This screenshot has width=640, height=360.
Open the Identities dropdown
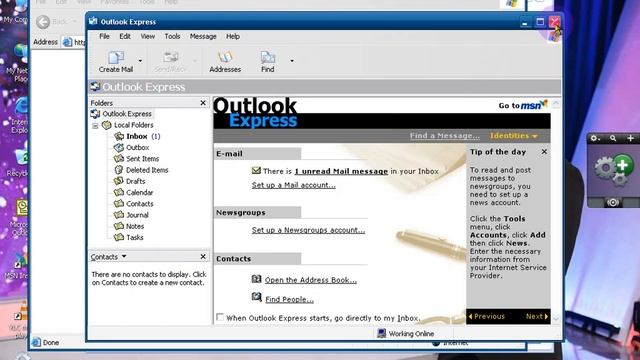(x=514, y=136)
